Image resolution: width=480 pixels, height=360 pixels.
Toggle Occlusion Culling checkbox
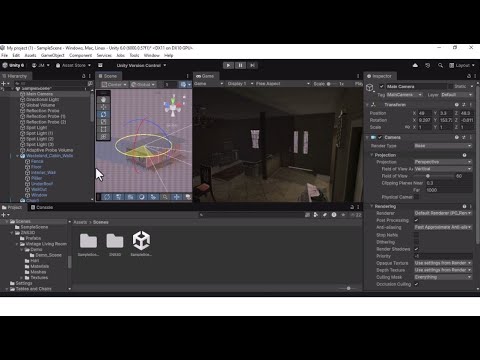416,284
